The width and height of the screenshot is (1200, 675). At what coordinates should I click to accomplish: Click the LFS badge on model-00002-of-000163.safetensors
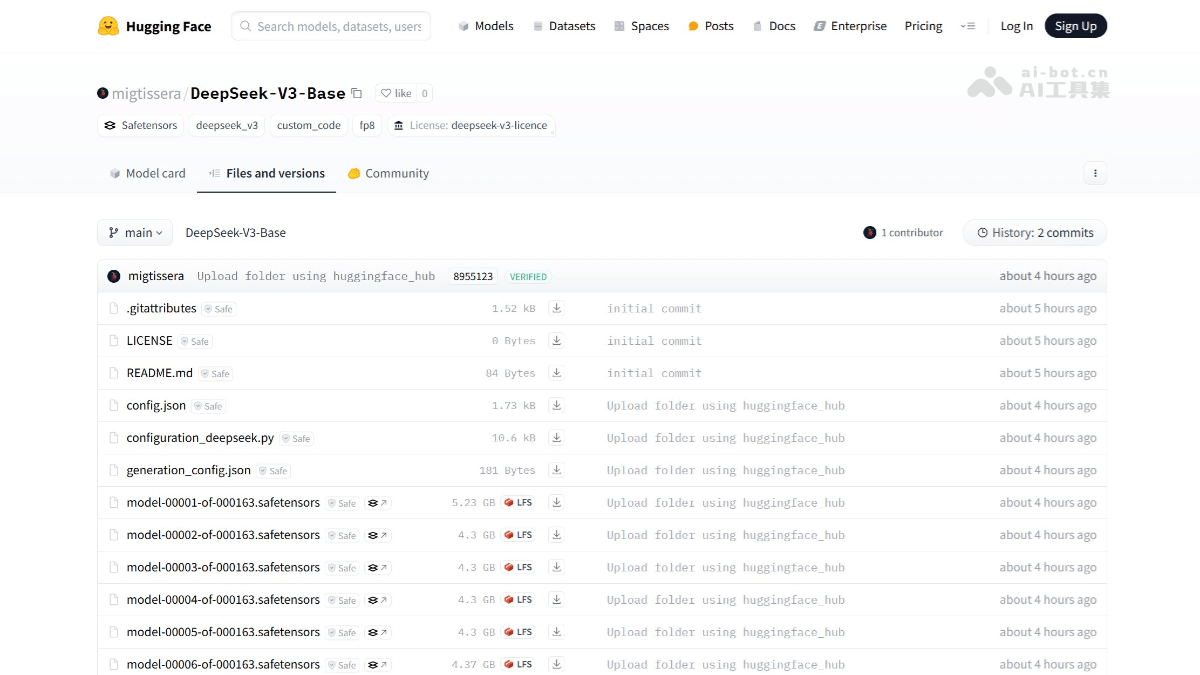(x=518, y=535)
